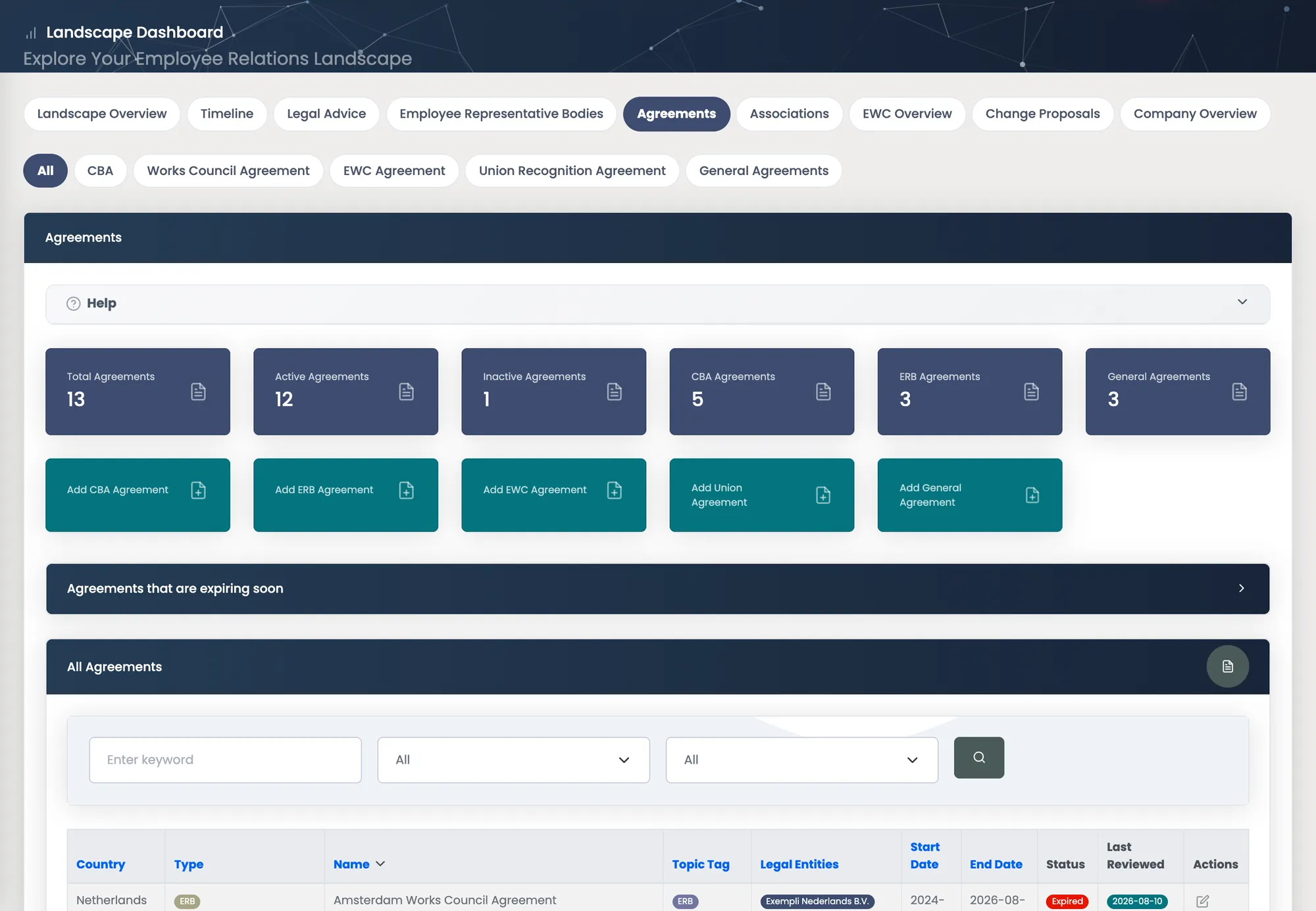Click the round export document button in All Agreements
The image size is (1316, 911).
(x=1227, y=666)
